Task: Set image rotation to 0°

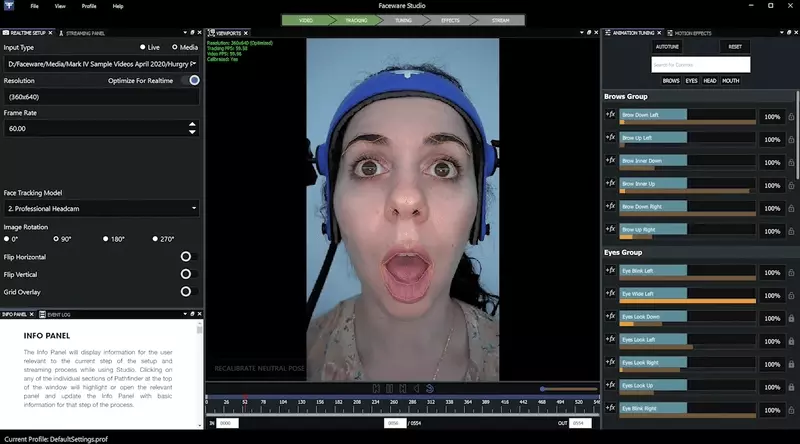Action: pyautogui.click(x=7, y=239)
